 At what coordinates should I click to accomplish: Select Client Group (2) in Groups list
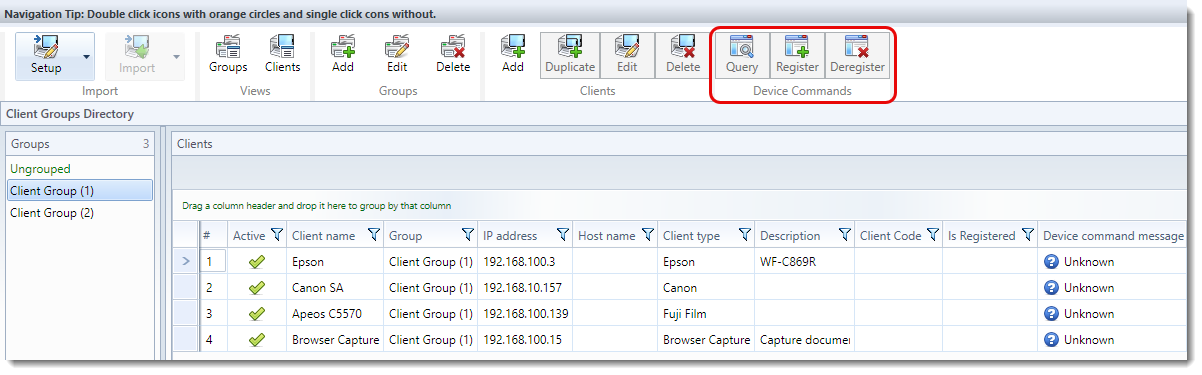tap(80, 213)
